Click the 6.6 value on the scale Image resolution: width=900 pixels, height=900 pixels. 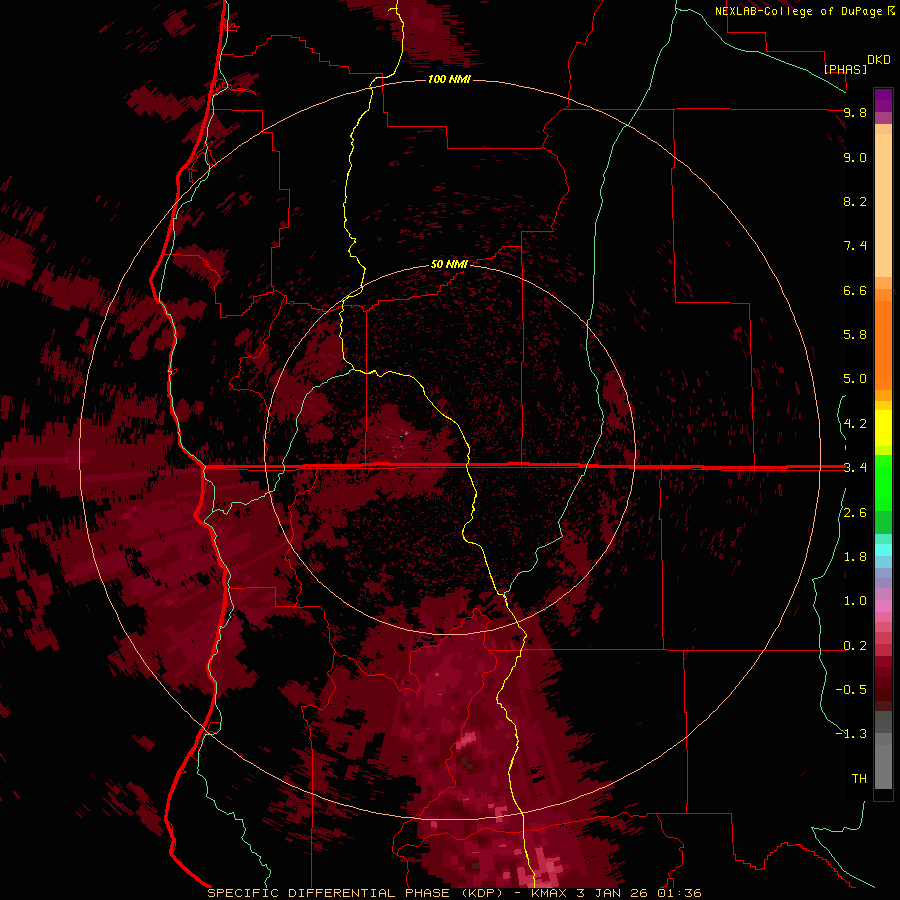tap(855, 290)
